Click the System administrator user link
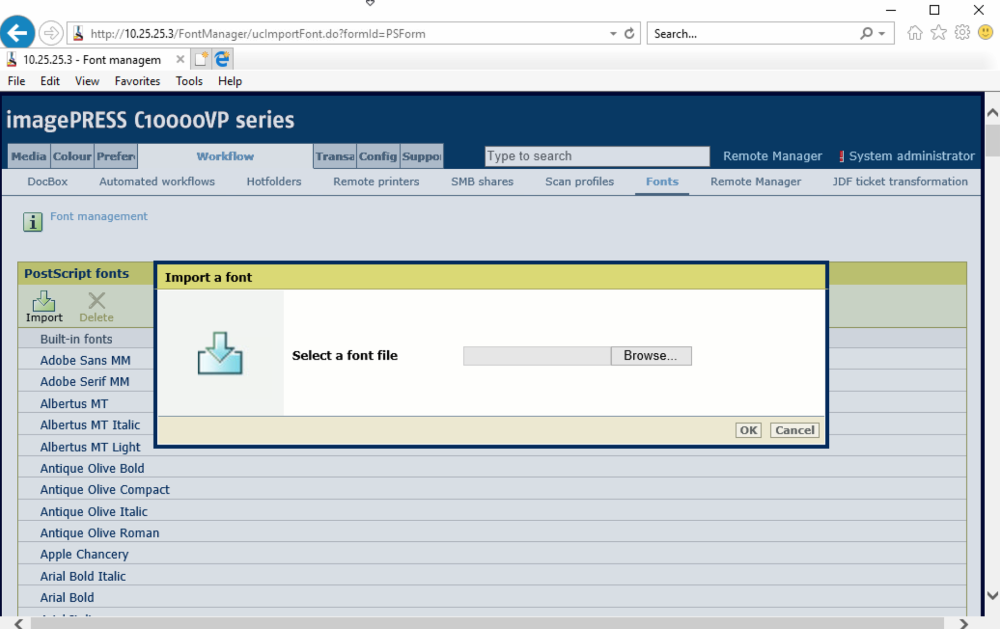 [x=911, y=156]
